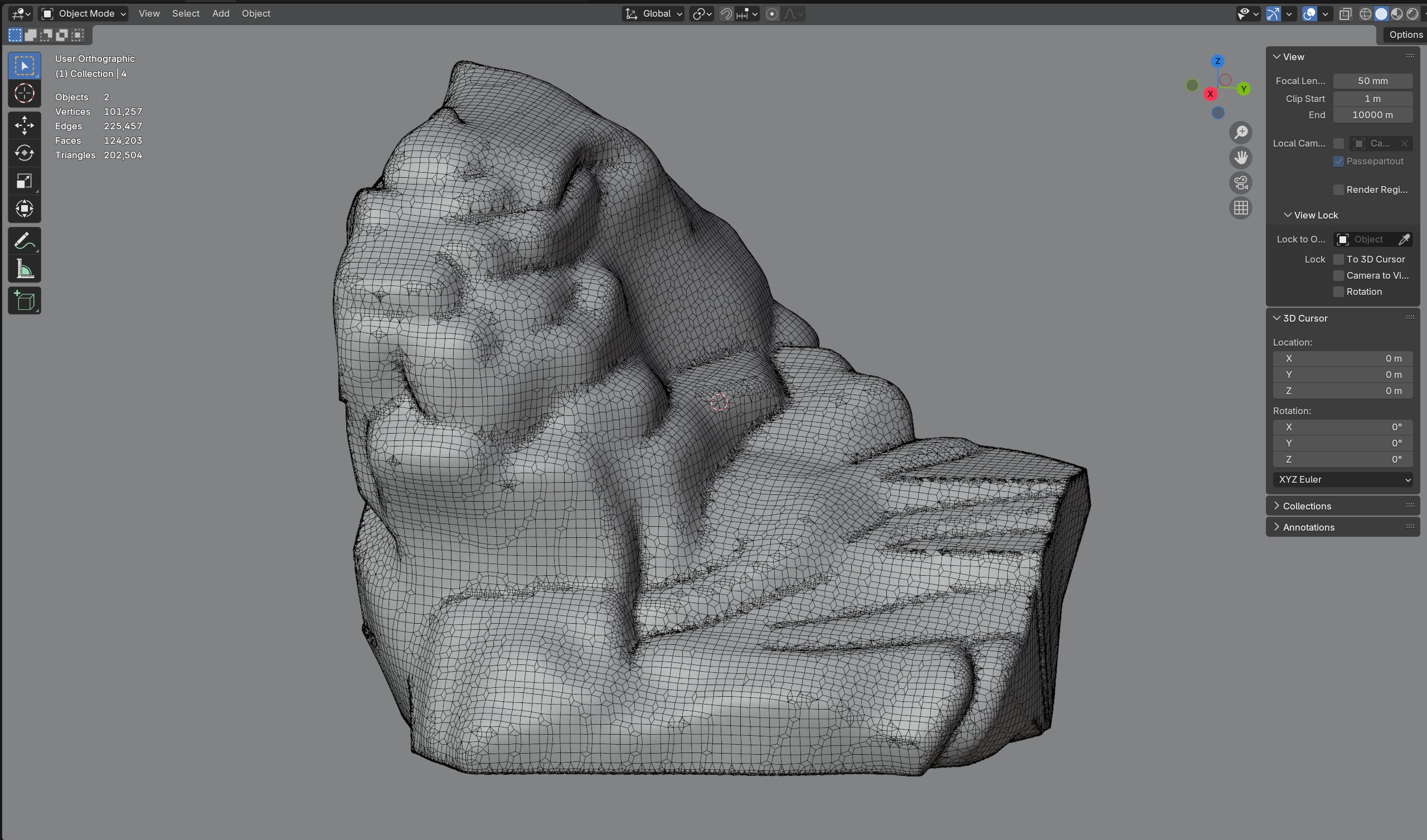The height and width of the screenshot is (840, 1427).
Task: Click the Clip Start 1 m field
Action: click(1372, 99)
